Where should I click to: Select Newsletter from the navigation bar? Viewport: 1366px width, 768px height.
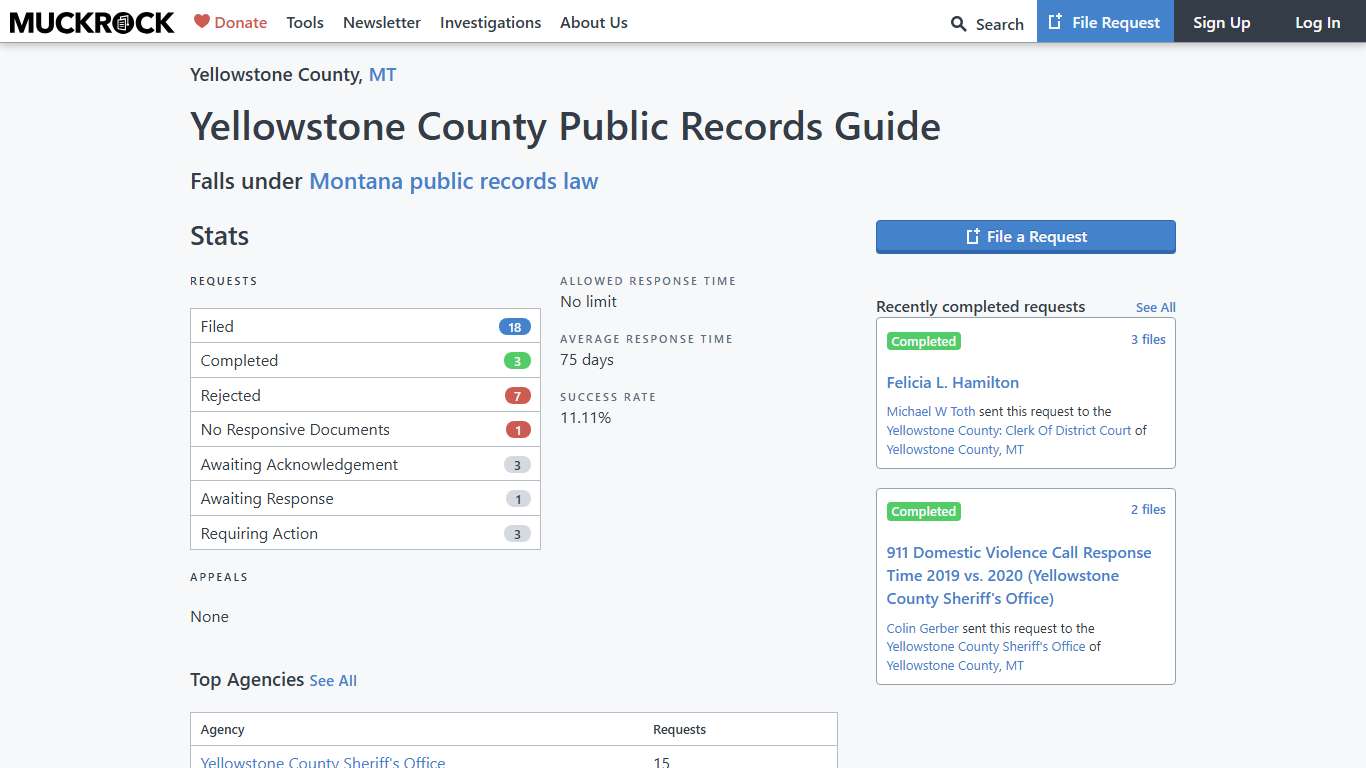coord(381,22)
